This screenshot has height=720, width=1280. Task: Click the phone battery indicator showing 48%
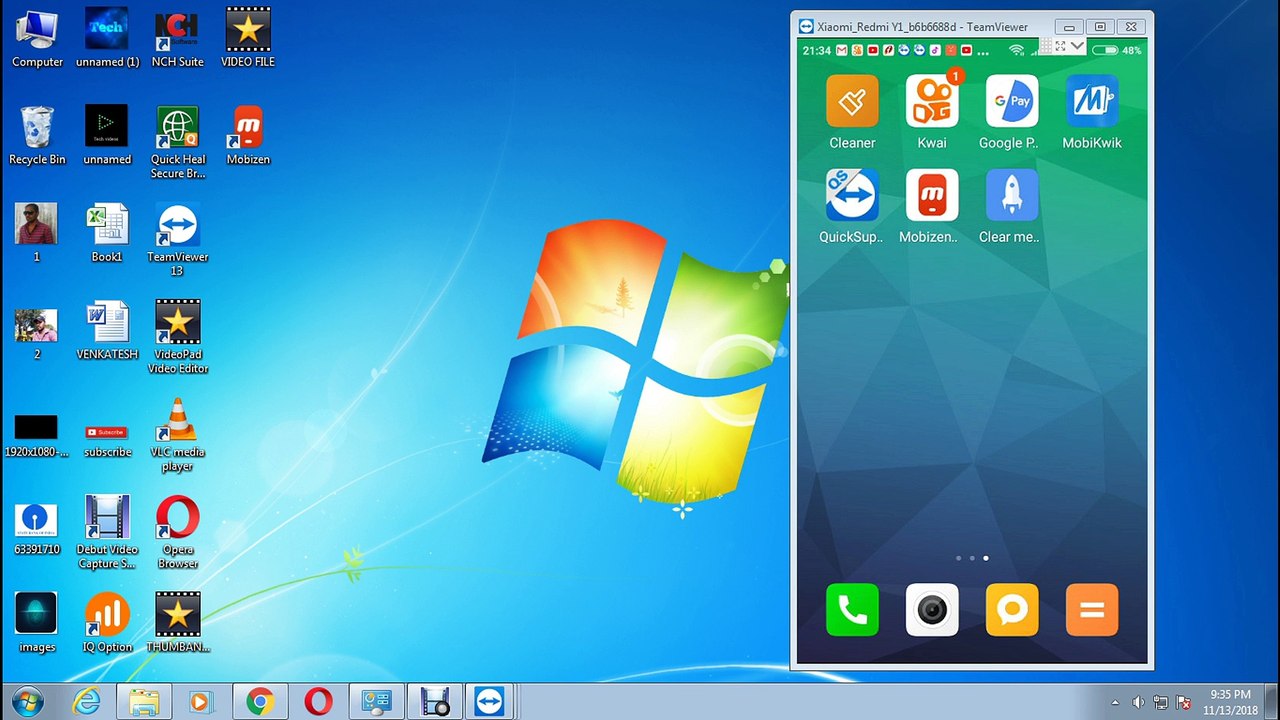[1117, 50]
